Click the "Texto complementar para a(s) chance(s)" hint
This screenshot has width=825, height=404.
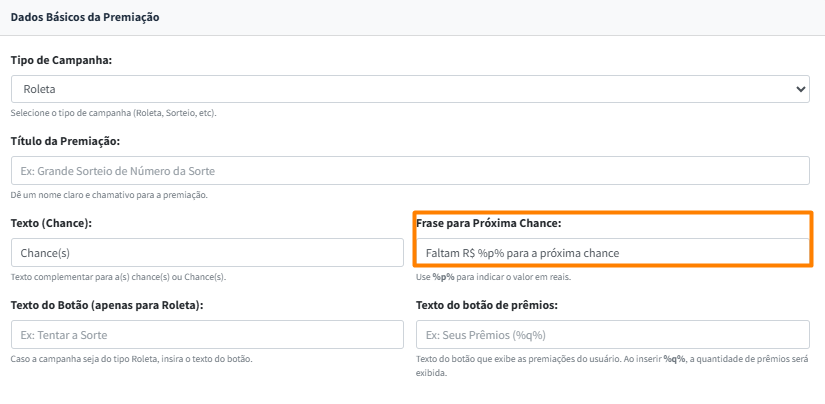coord(118,277)
